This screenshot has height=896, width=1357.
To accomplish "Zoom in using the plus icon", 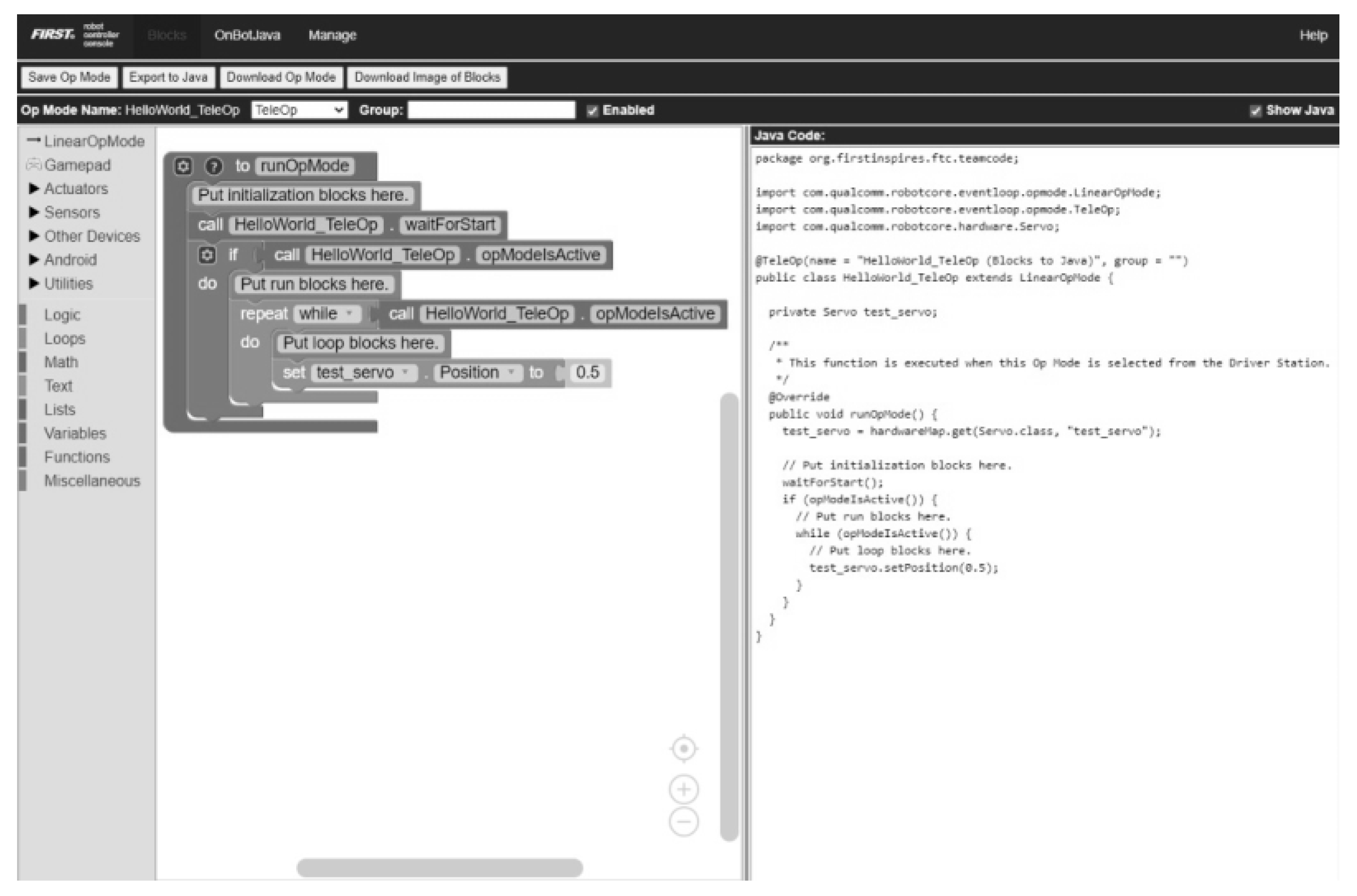I will pyautogui.click(x=683, y=789).
